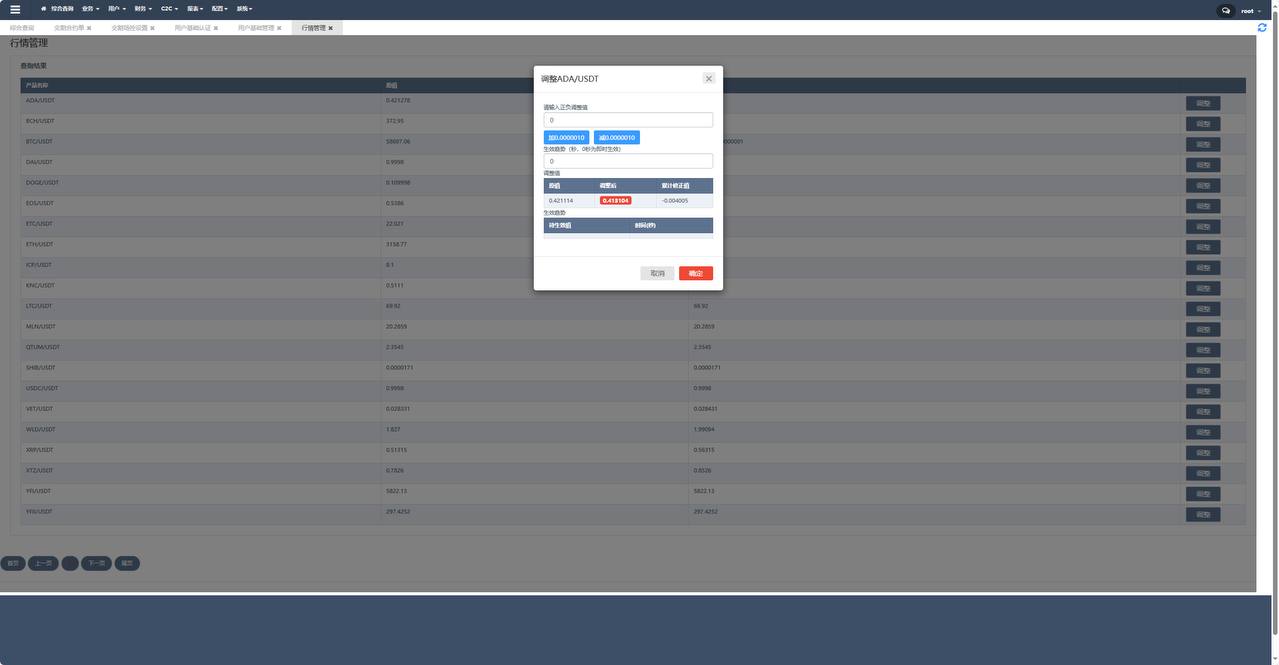Click the 减0.0000010 decrement button
This screenshot has width=1279, height=665.
tap(616, 138)
